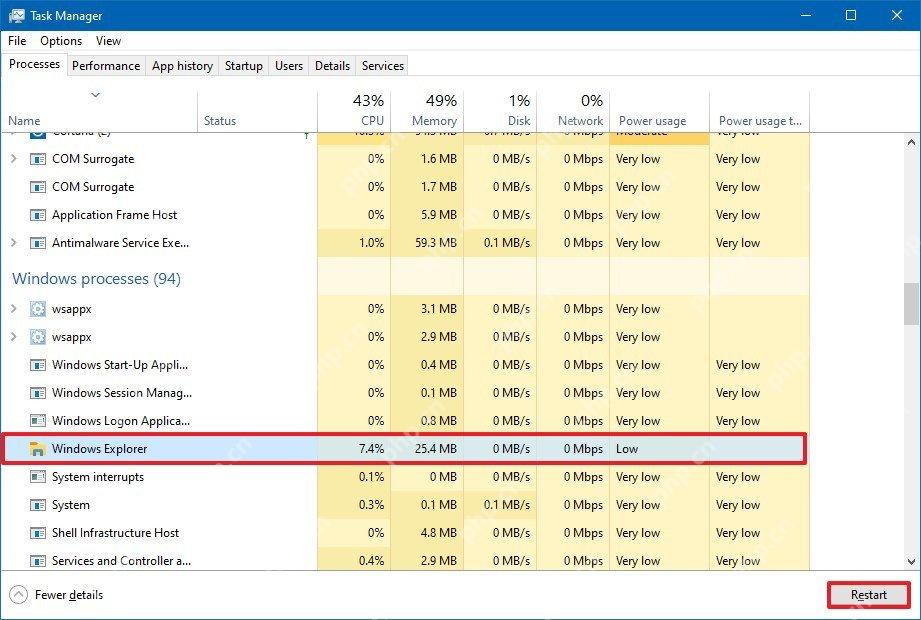921x620 pixels.
Task: Click the Fewer details link
Action: (x=69, y=595)
